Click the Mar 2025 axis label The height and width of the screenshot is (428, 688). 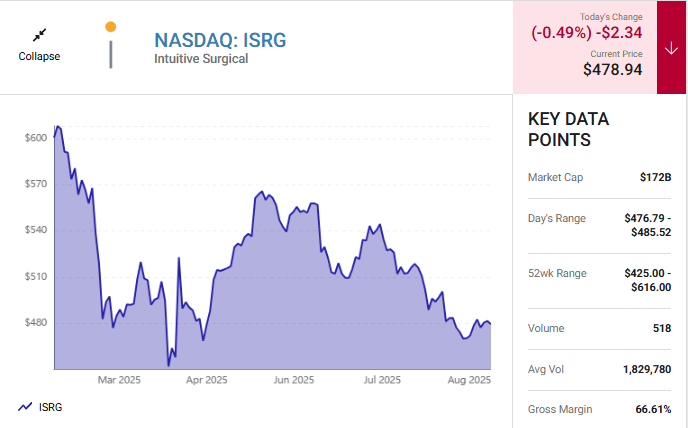coord(119,380)
